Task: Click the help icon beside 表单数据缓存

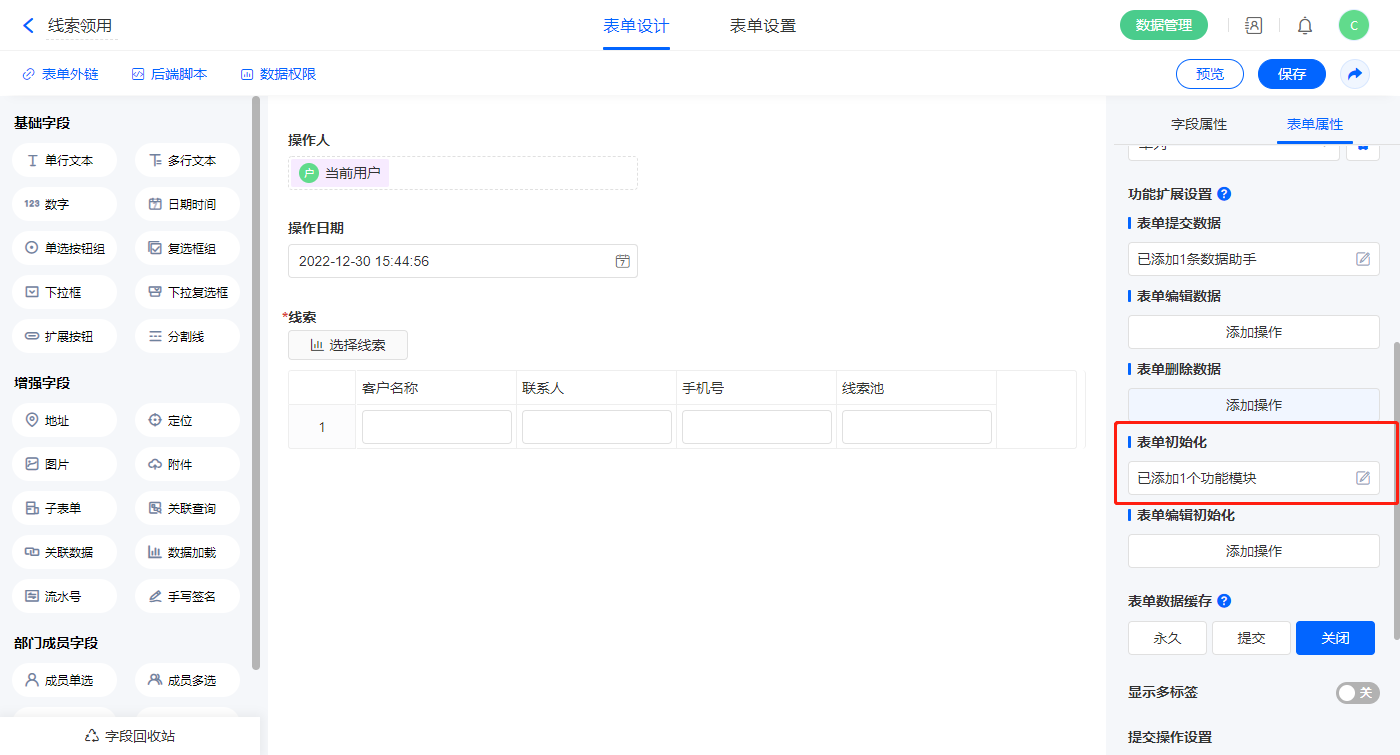Action: click(x=1224, y=601)
